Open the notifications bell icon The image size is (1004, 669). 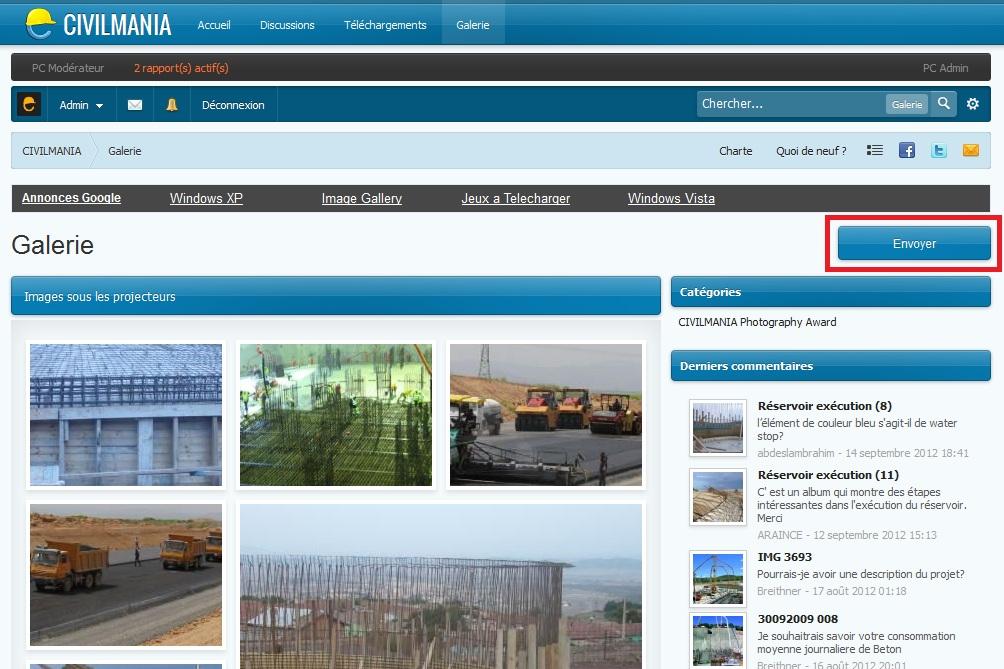172,104
